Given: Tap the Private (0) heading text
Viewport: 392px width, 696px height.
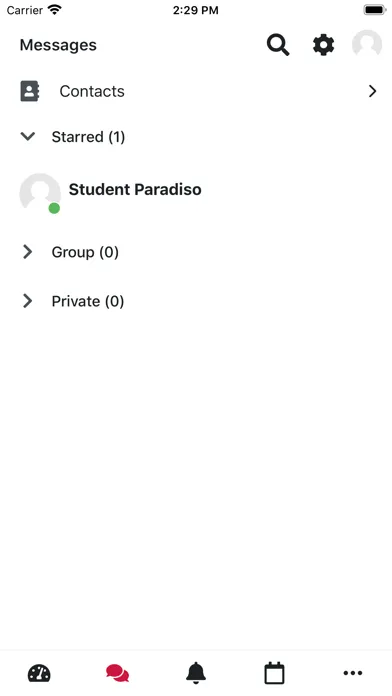Looking at the screenshot, I should (x=88, y=301).
